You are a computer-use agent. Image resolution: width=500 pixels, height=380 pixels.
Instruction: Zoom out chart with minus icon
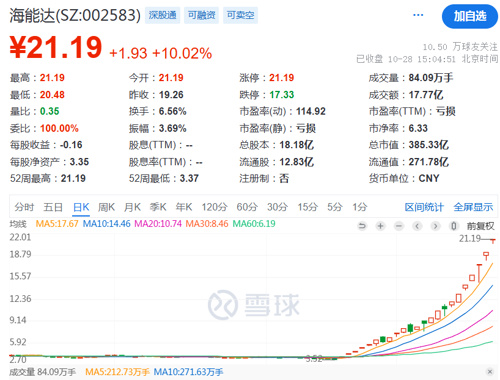pos(398,226)
